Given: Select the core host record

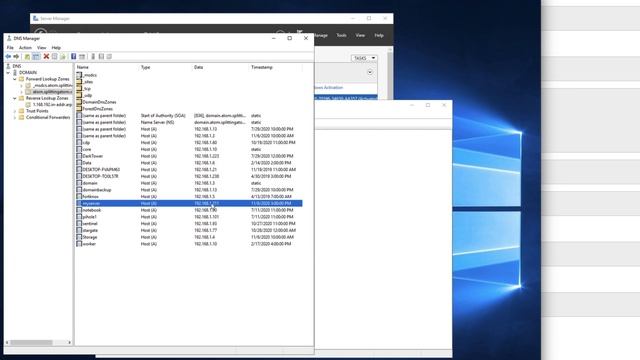Looking at the screenshot, I should click(189, 149).
